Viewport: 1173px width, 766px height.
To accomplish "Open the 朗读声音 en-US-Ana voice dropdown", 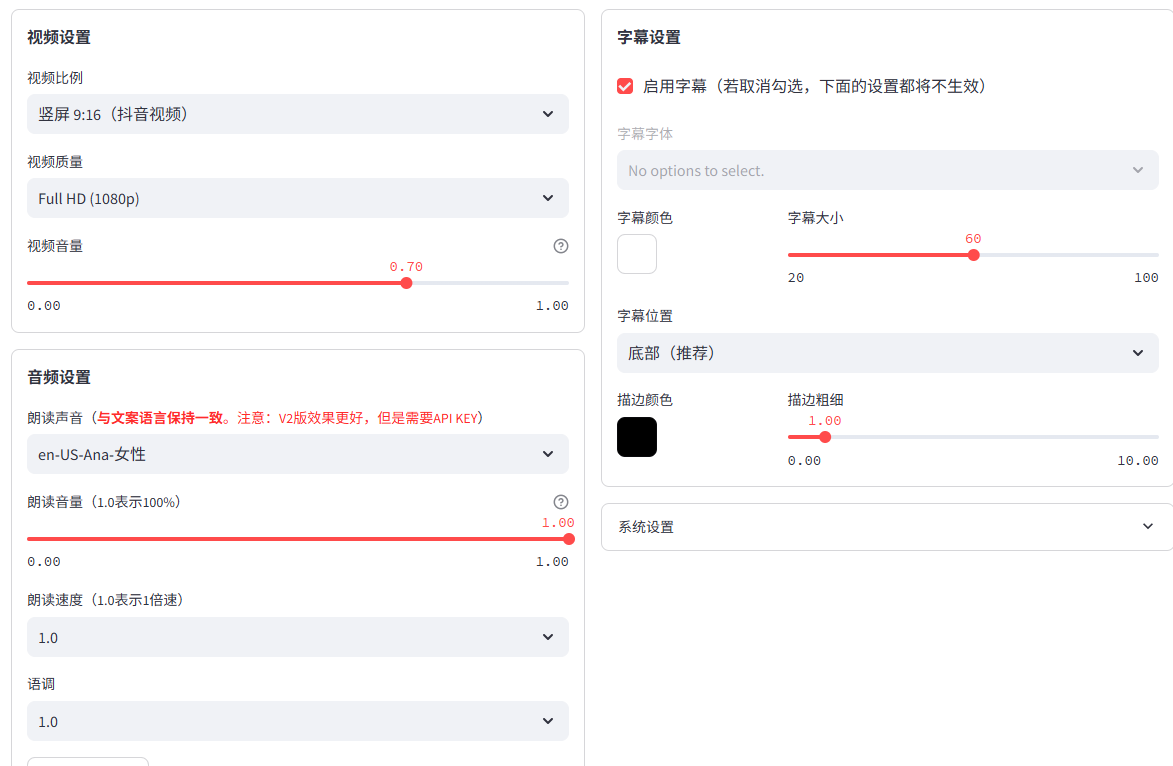I will pos(298,454).
